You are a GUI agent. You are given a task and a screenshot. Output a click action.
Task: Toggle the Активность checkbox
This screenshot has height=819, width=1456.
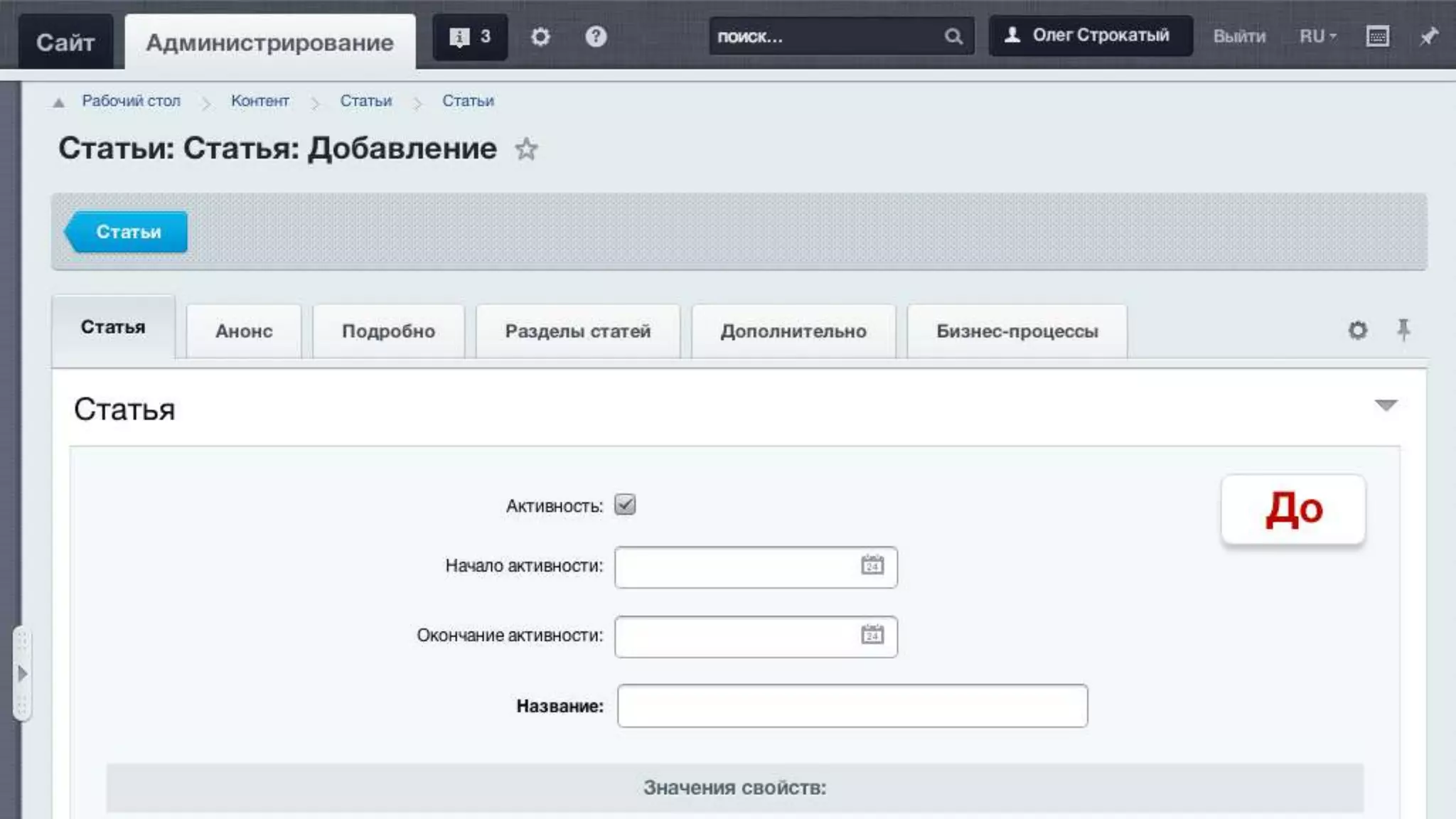pyautogui.click(x=625, y=505)
